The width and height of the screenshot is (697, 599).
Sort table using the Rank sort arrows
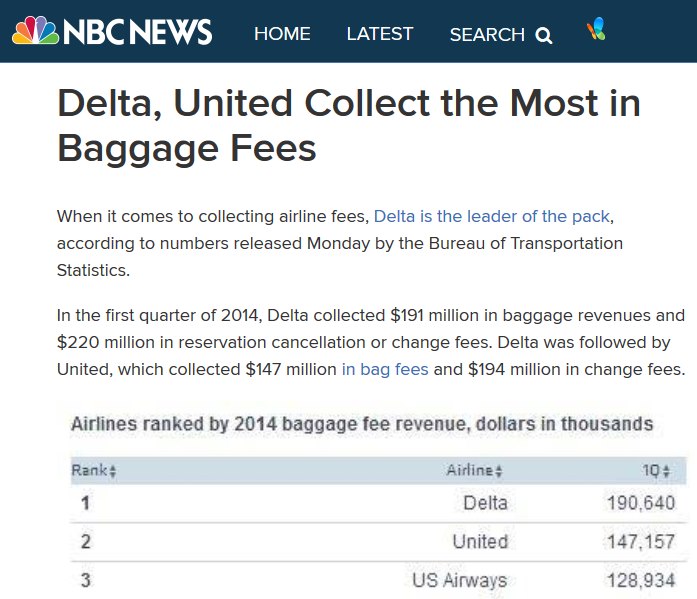pyautogui.click(x=113, y=471)
